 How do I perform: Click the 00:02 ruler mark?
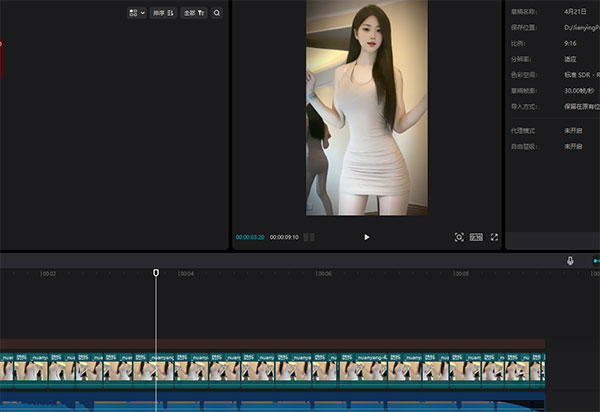(48, 274)
